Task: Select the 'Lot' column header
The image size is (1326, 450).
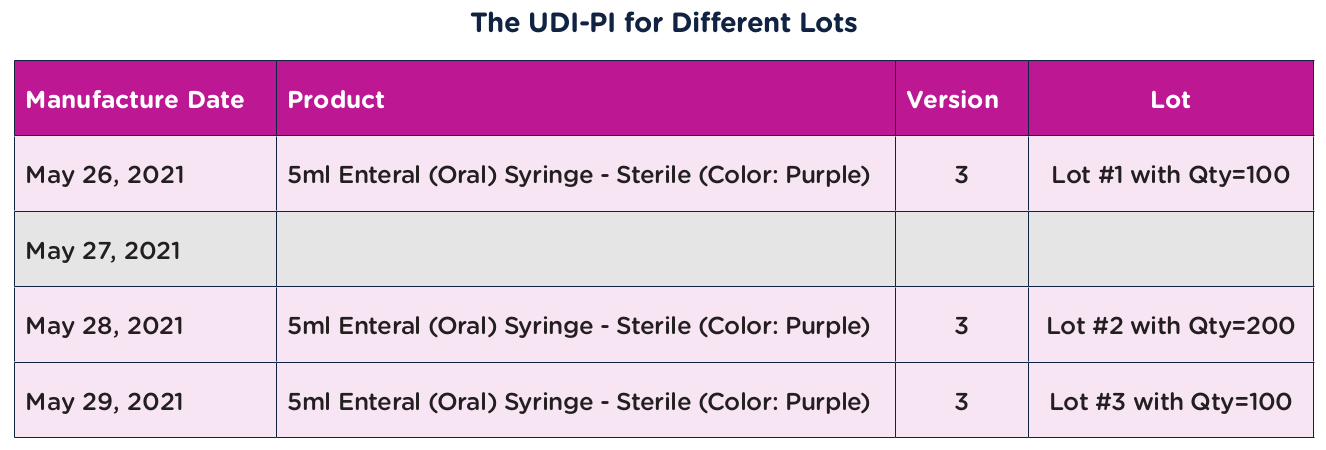Action: (x=1170, y=100)
